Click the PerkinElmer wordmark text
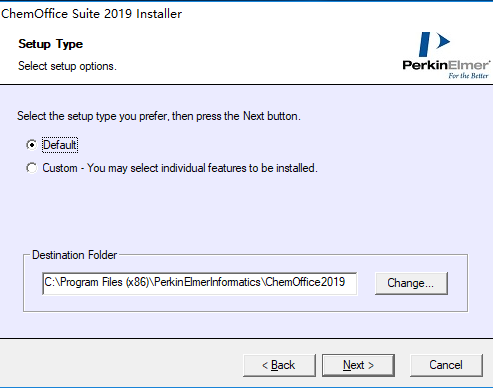 tap(446, 65)
